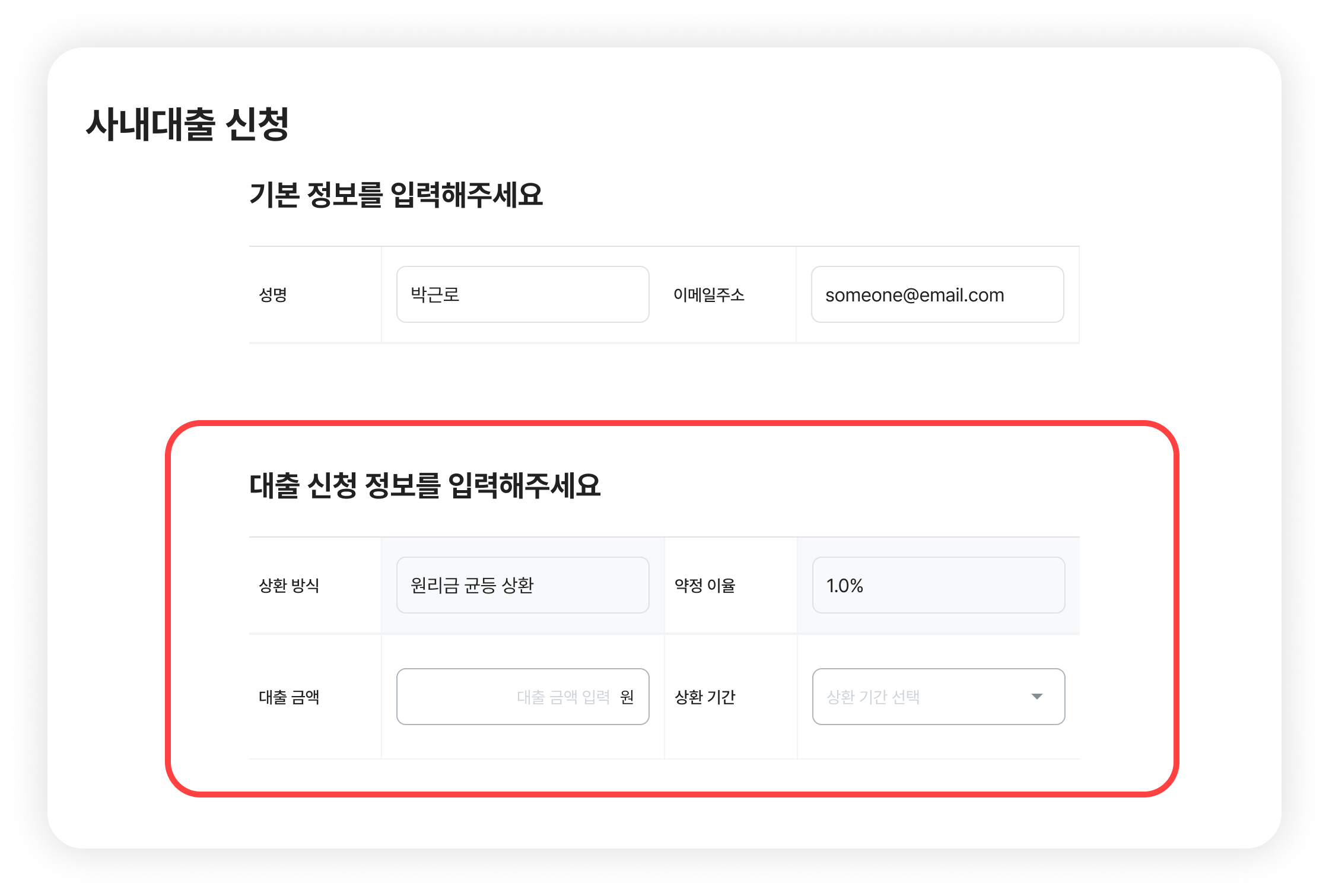This screenshot has width=1329, height=896.
Task: Click the 상환 방식 label
Action: click(289, 586)
